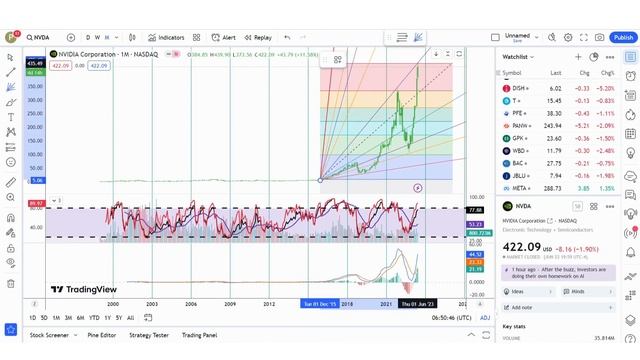640x360 pixels.
Task: Enter fullscreen mode
Action: (584, 38)
